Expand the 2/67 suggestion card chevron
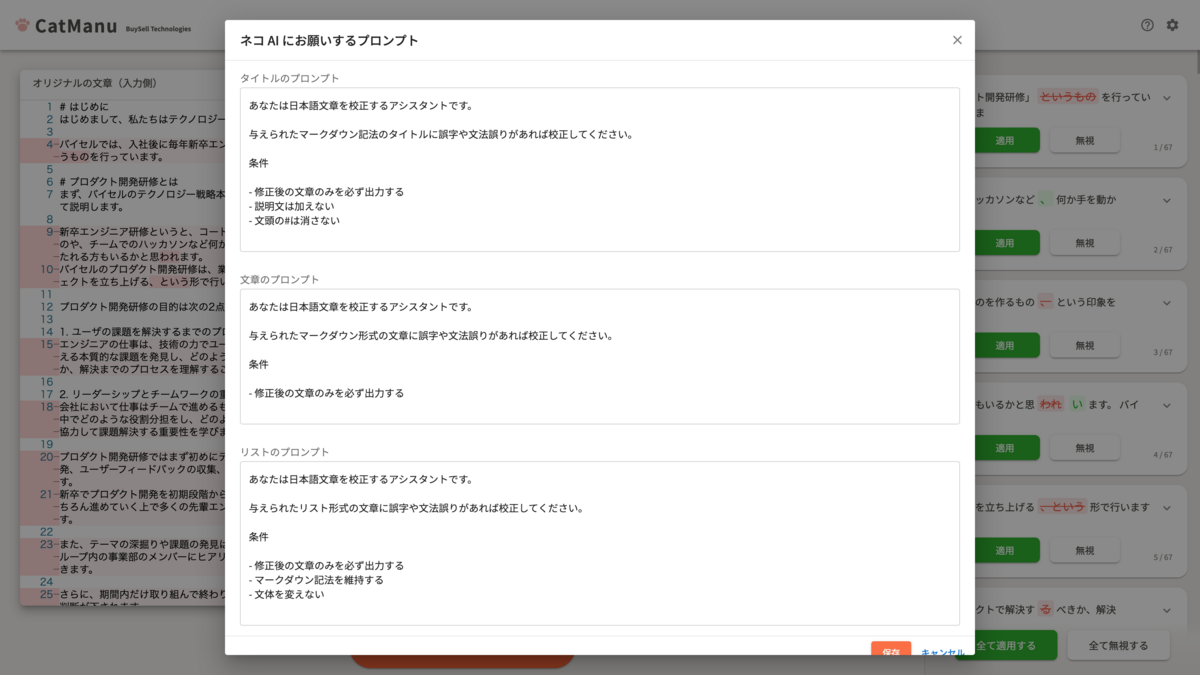 tap(1166, 200)
